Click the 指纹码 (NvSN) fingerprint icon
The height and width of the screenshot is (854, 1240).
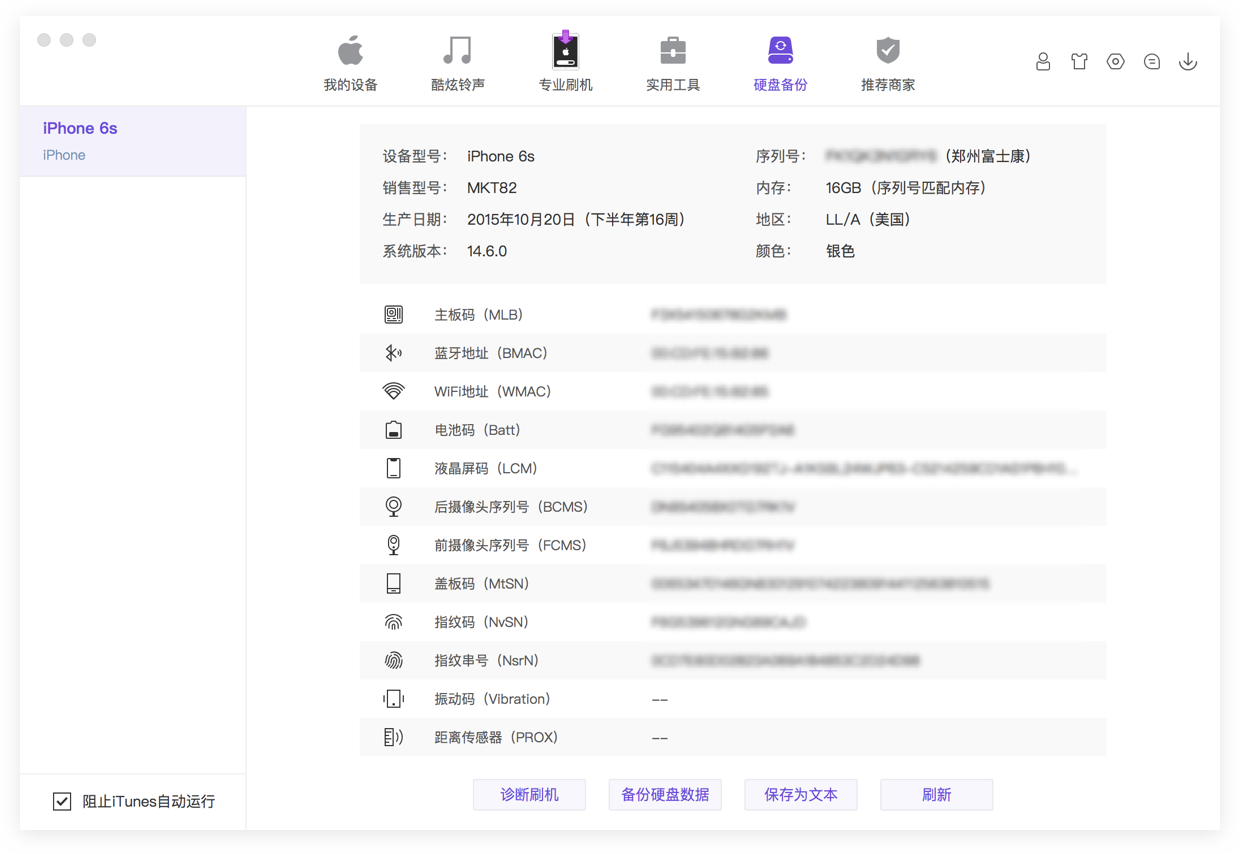point(394,622)
